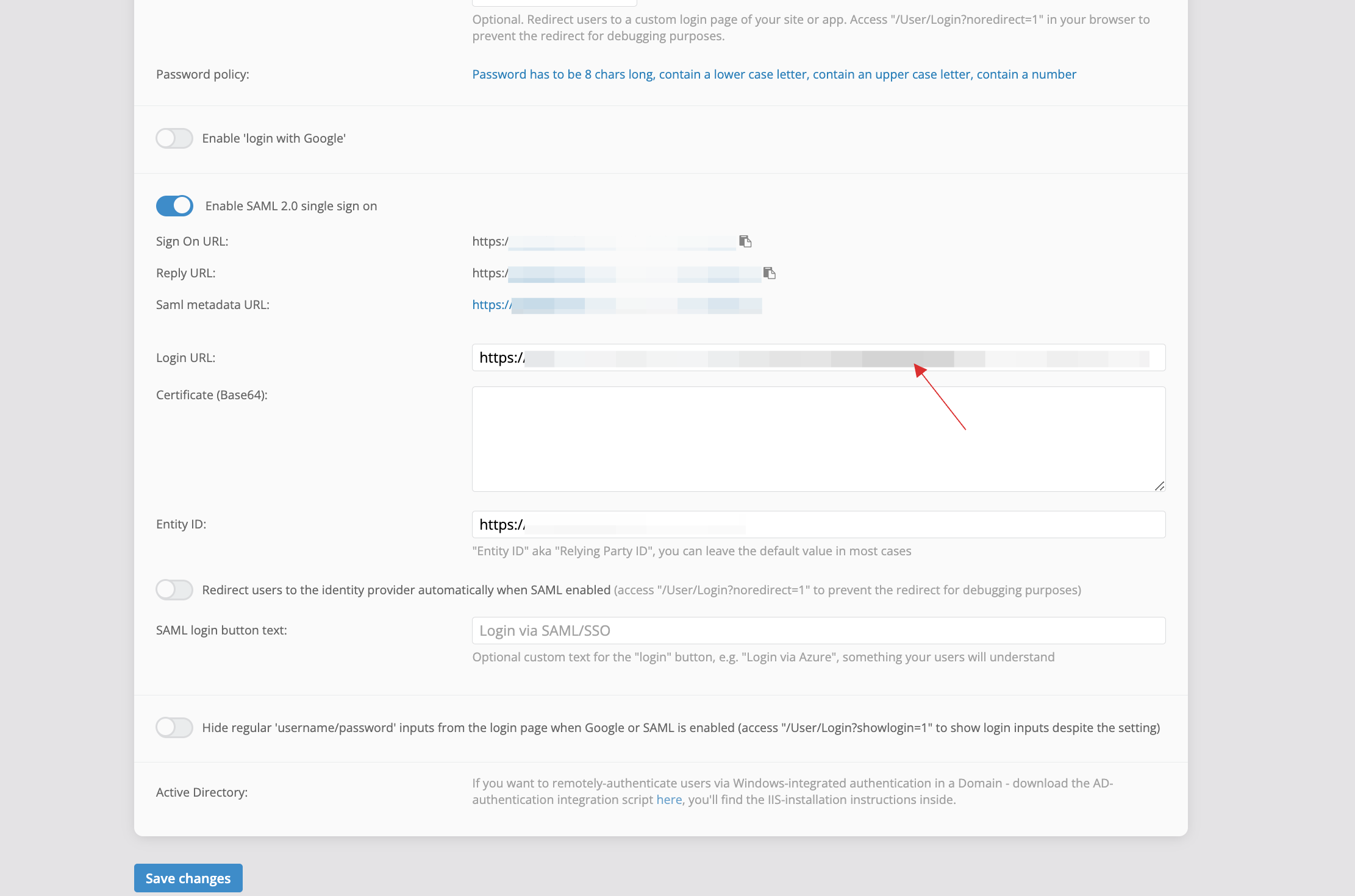
Task: Toggle 'Enable login with Google' switch
Action: click(174, 138)
